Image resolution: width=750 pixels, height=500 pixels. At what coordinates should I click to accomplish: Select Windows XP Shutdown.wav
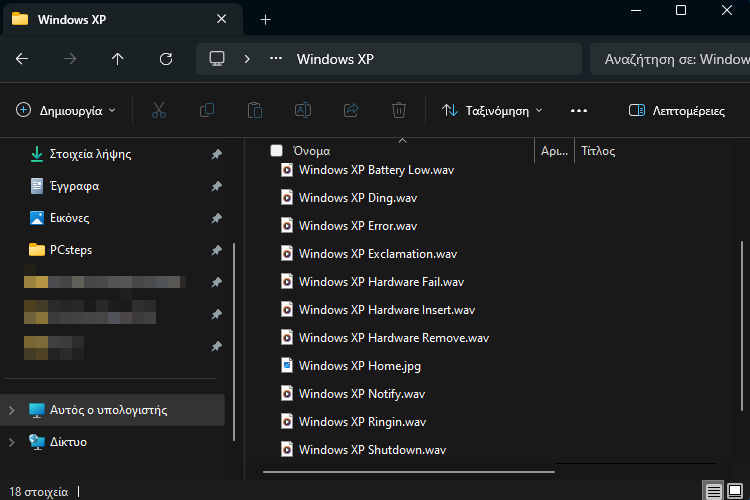coord(372,450)
